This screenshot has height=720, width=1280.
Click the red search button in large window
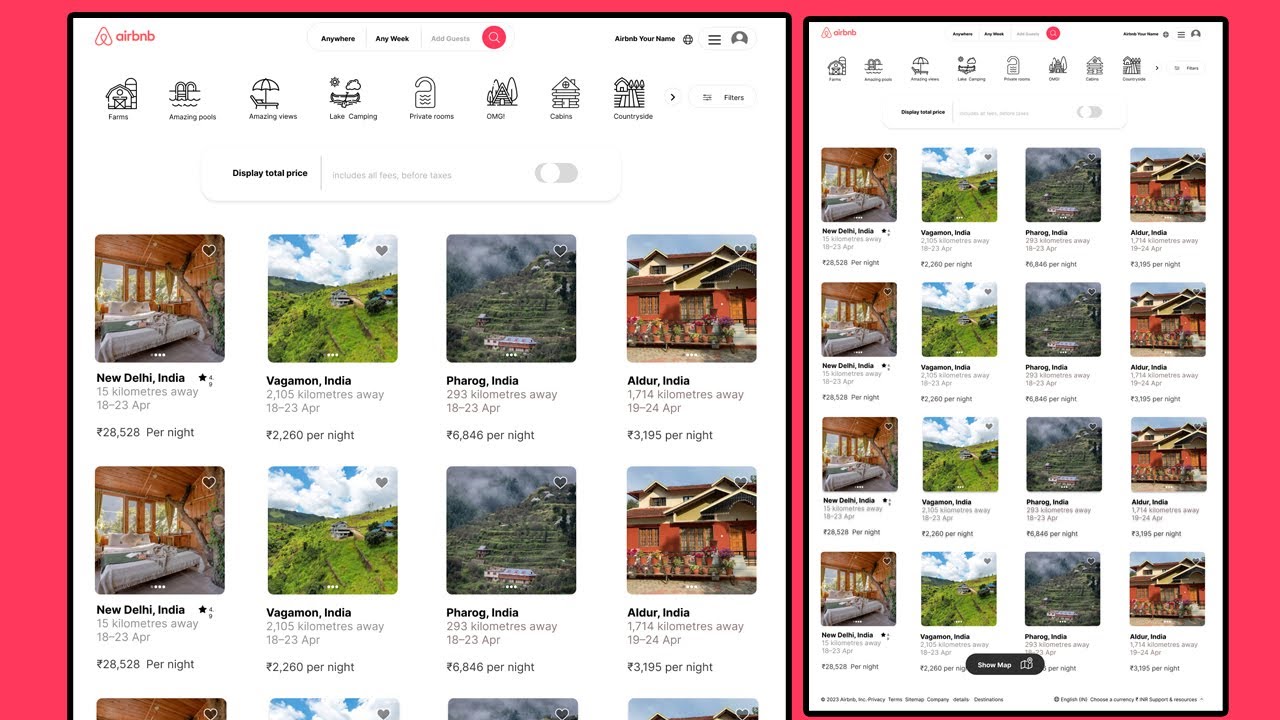pyautogui.click(x=494, y=38)
